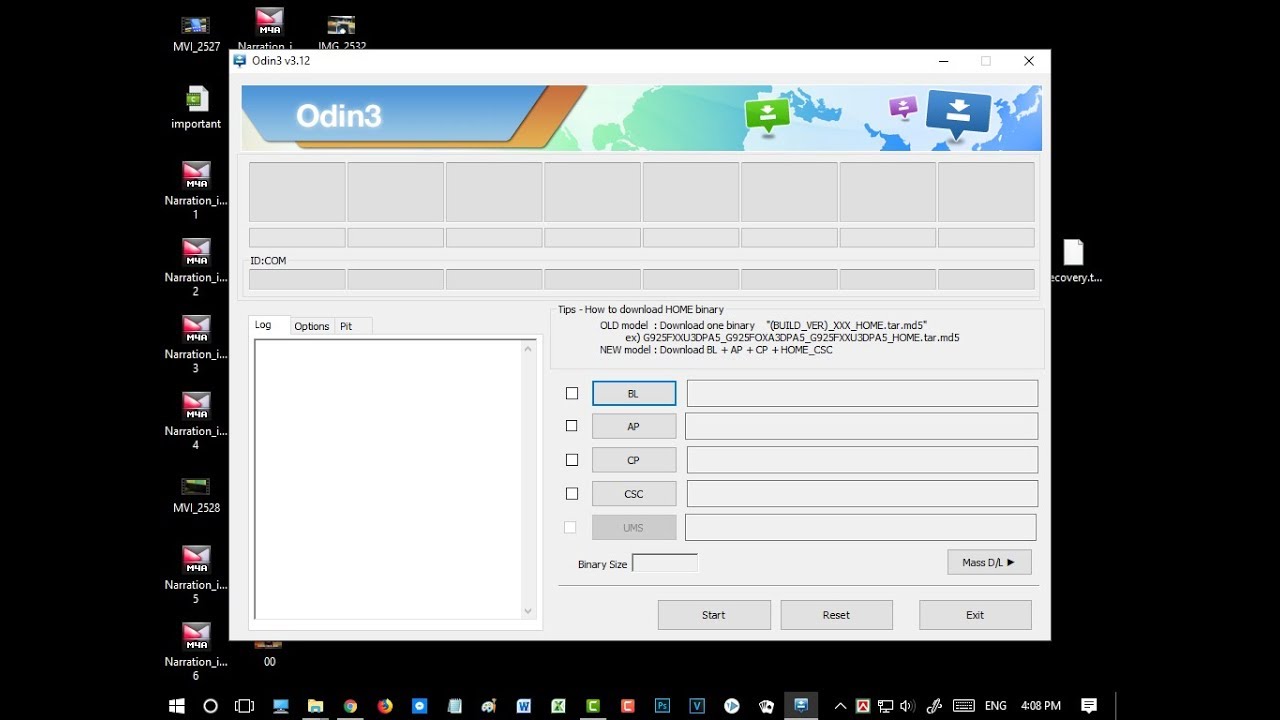Click inside the Log text area

(x=388, y=480)
